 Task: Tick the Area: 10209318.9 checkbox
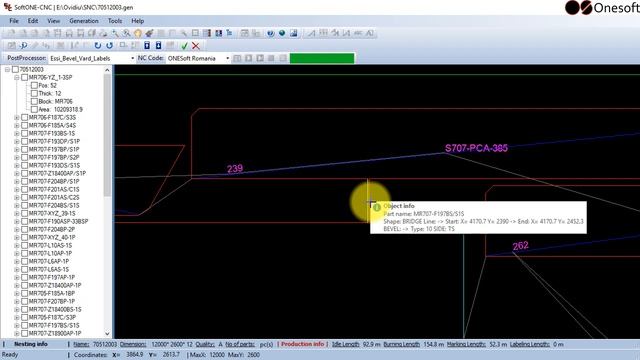click(34, 109)
